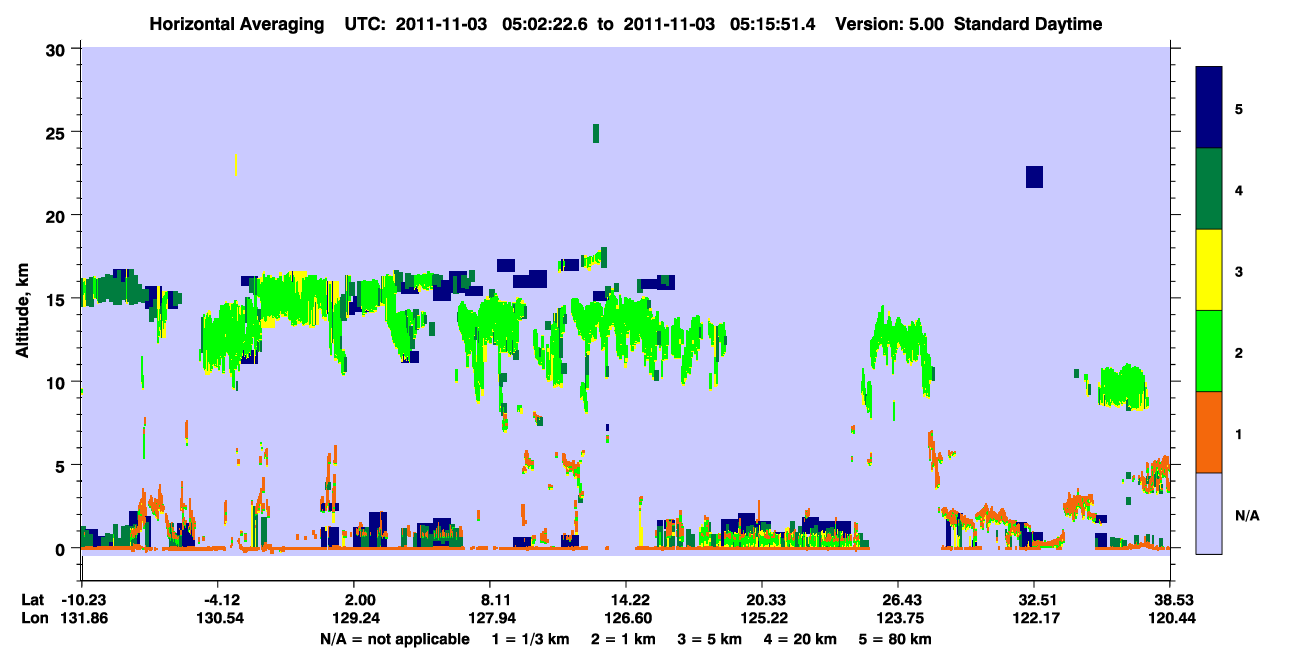Click the dark blue colorbar segment labeled 5

[1209, 107]
